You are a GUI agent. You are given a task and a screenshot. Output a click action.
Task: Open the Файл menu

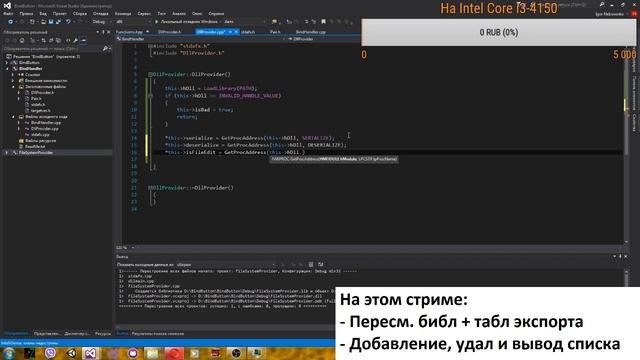[x=8, y=13]
